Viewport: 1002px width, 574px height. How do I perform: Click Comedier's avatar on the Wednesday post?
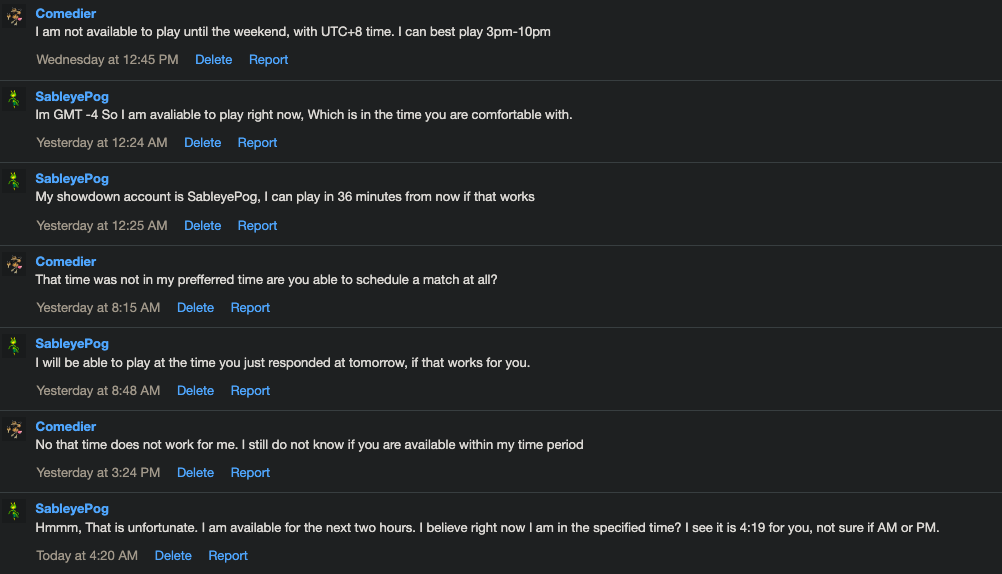[15, 17]
